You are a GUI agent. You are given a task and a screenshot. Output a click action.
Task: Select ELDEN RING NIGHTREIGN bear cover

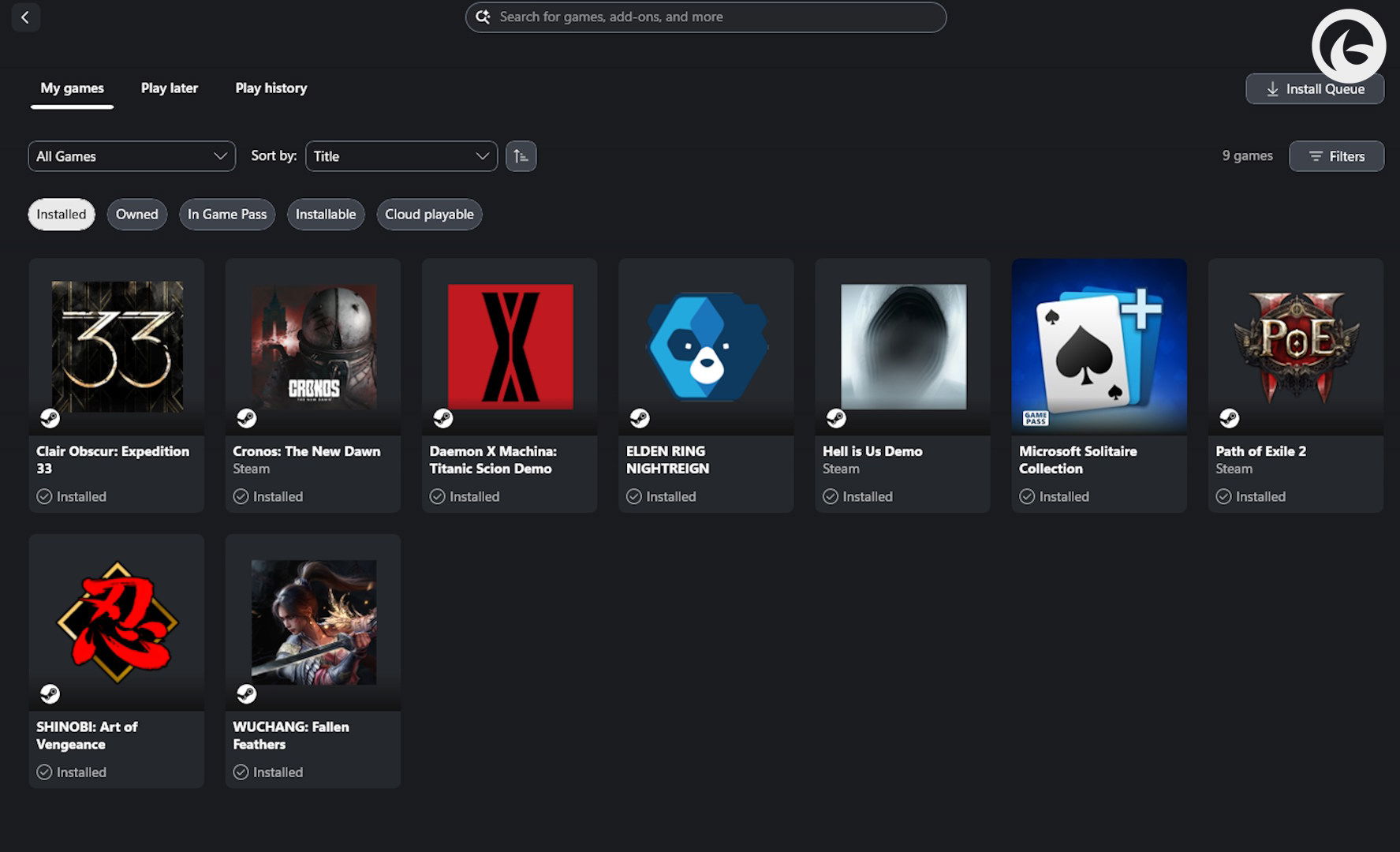click(x=707, y=346)
